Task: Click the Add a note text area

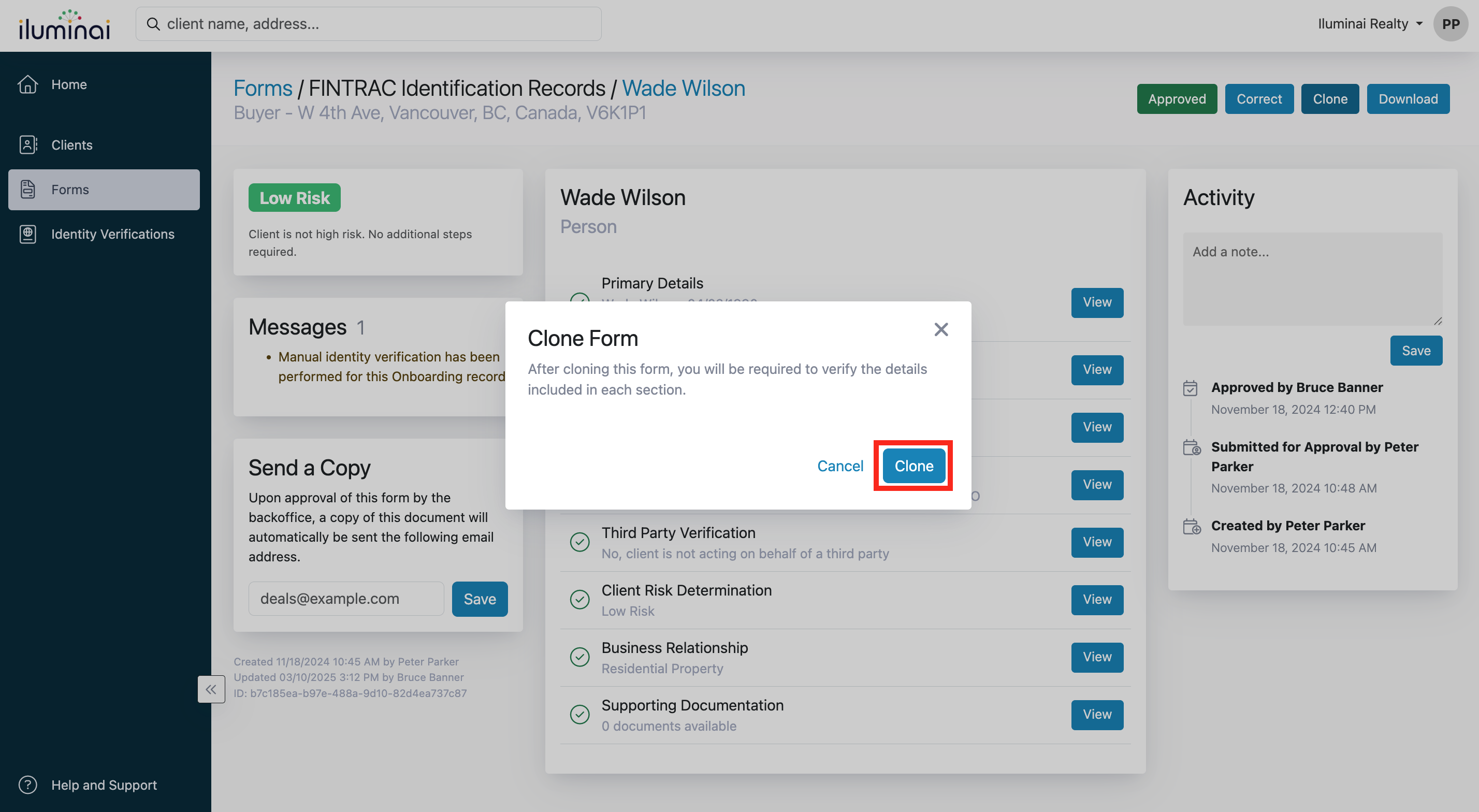Action: click(1312, 279)
